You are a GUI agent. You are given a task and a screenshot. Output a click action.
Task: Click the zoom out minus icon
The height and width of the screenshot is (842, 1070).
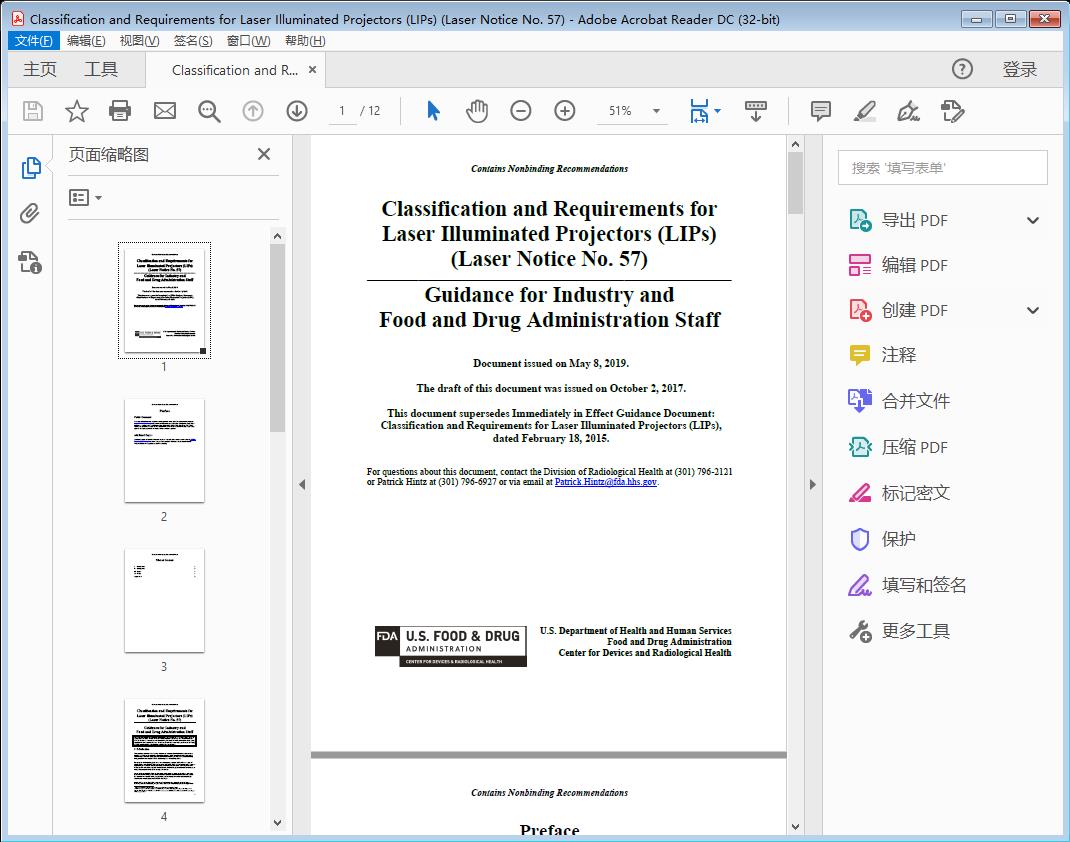click(521, 111)
